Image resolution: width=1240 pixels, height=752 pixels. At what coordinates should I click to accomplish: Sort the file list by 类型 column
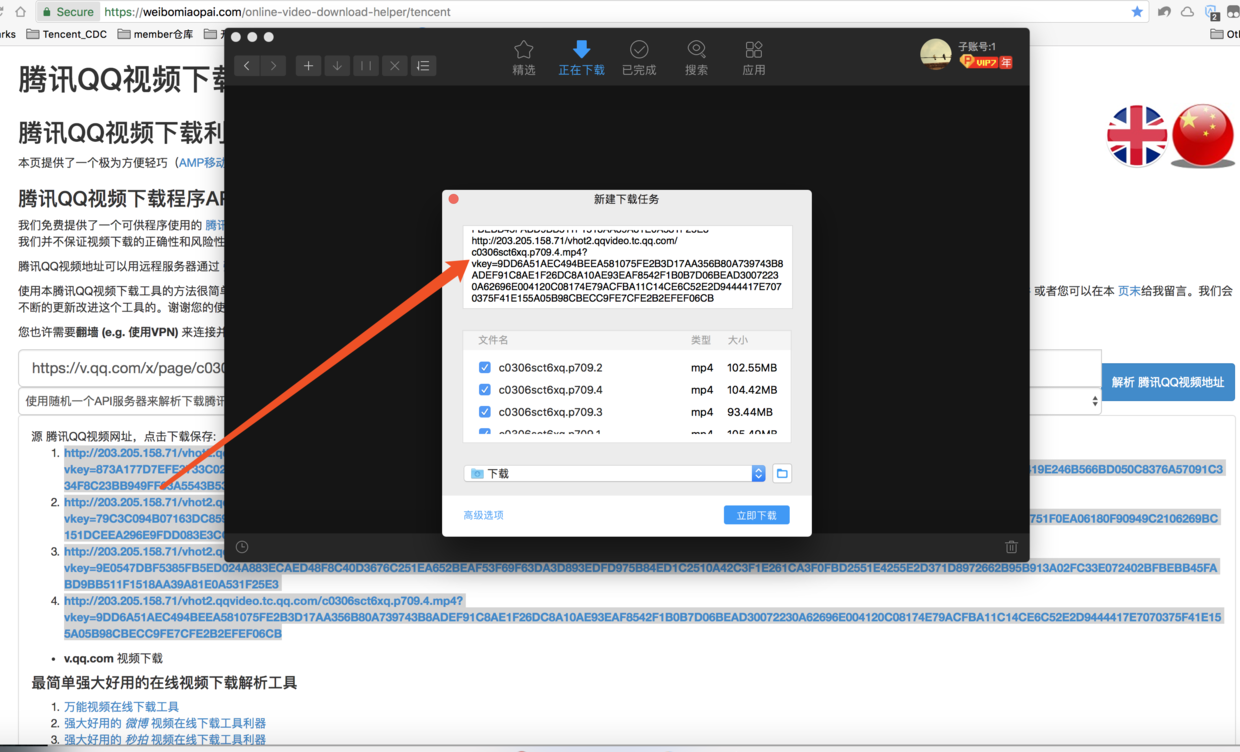(x=701, y=340)
